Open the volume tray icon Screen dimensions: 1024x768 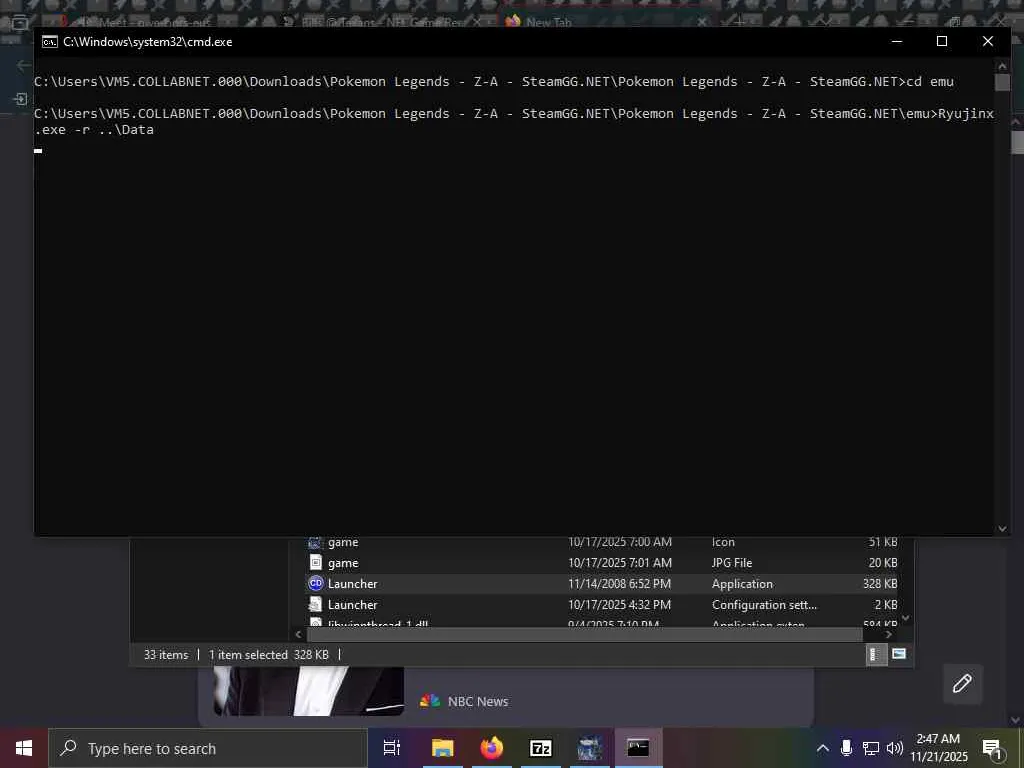click(x=895, y=748)
